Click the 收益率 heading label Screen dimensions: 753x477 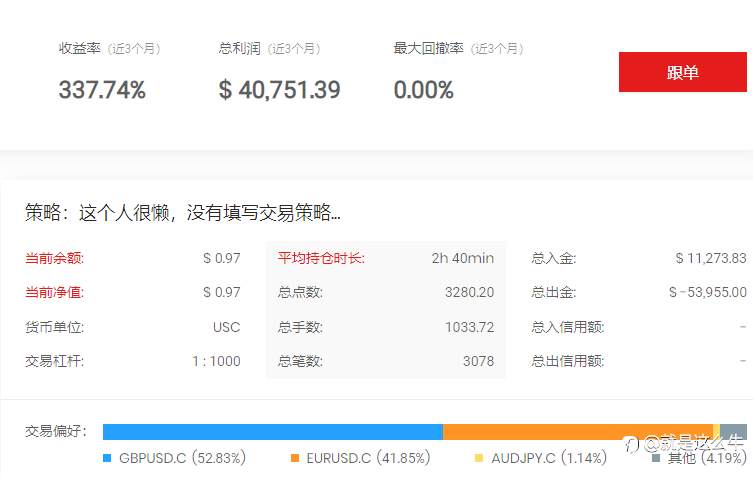(x=79, y=48)
